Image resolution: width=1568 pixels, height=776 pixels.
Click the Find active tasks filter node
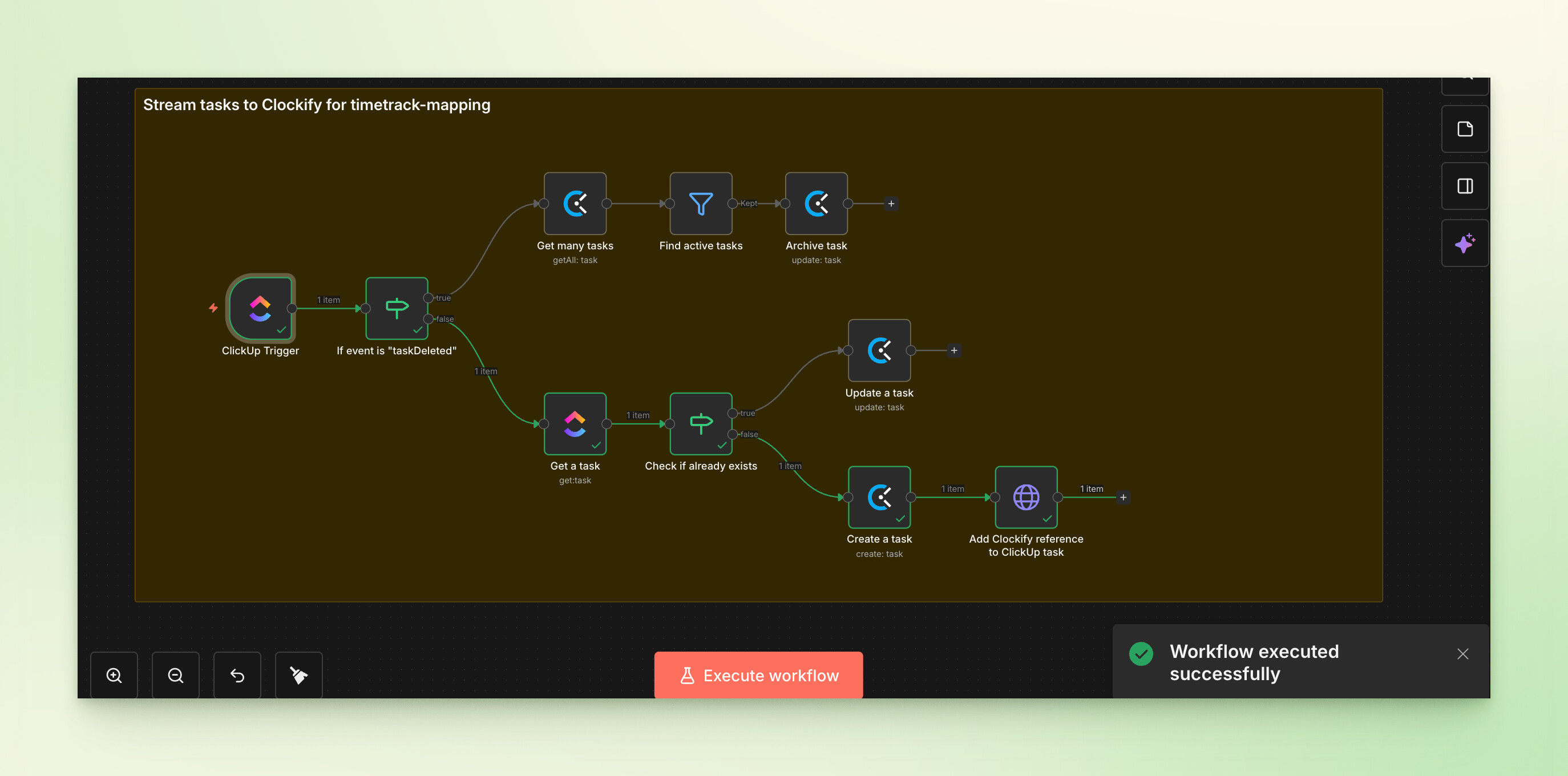pos(701,203)
